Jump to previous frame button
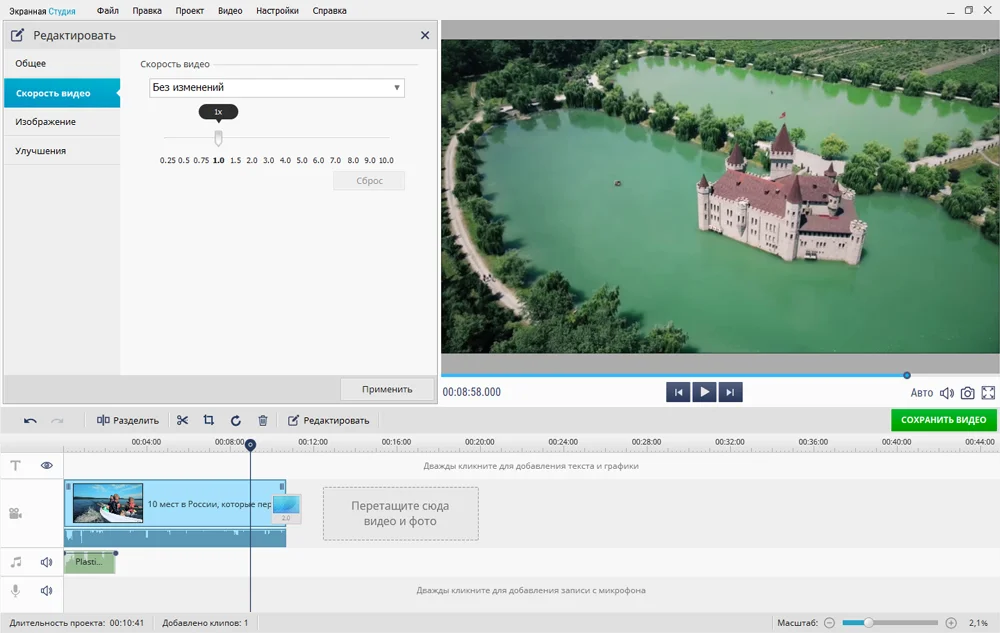Image resolution: width=1000 pixels, height=633 pixels. (x=678, y=392)
